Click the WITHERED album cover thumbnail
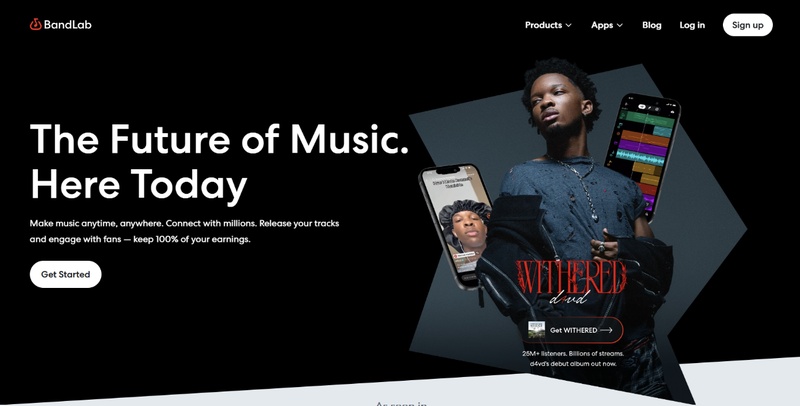Image resolution: width=800 pixels, height=406 pixels. 536,330
